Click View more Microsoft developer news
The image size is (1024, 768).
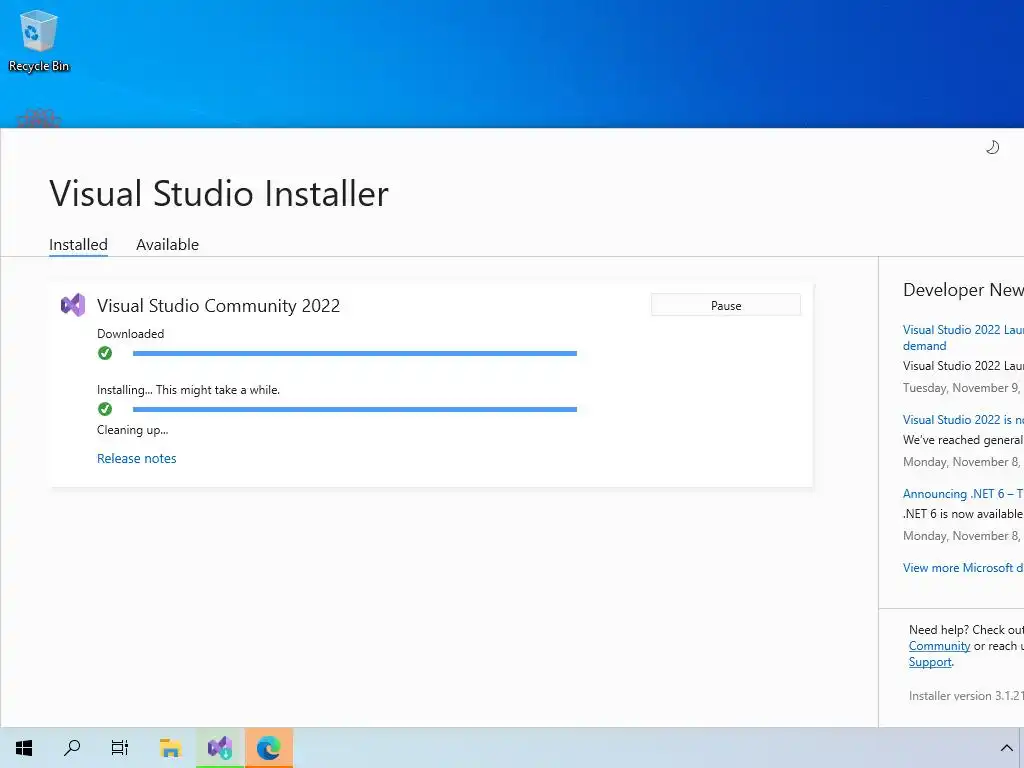point(963,568)
